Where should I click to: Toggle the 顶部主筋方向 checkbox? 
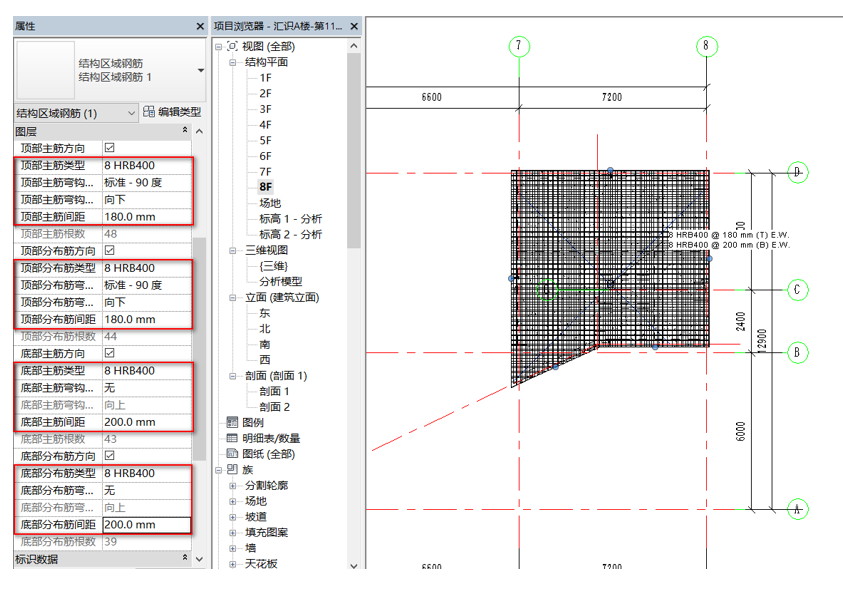(x=110, y=148)
